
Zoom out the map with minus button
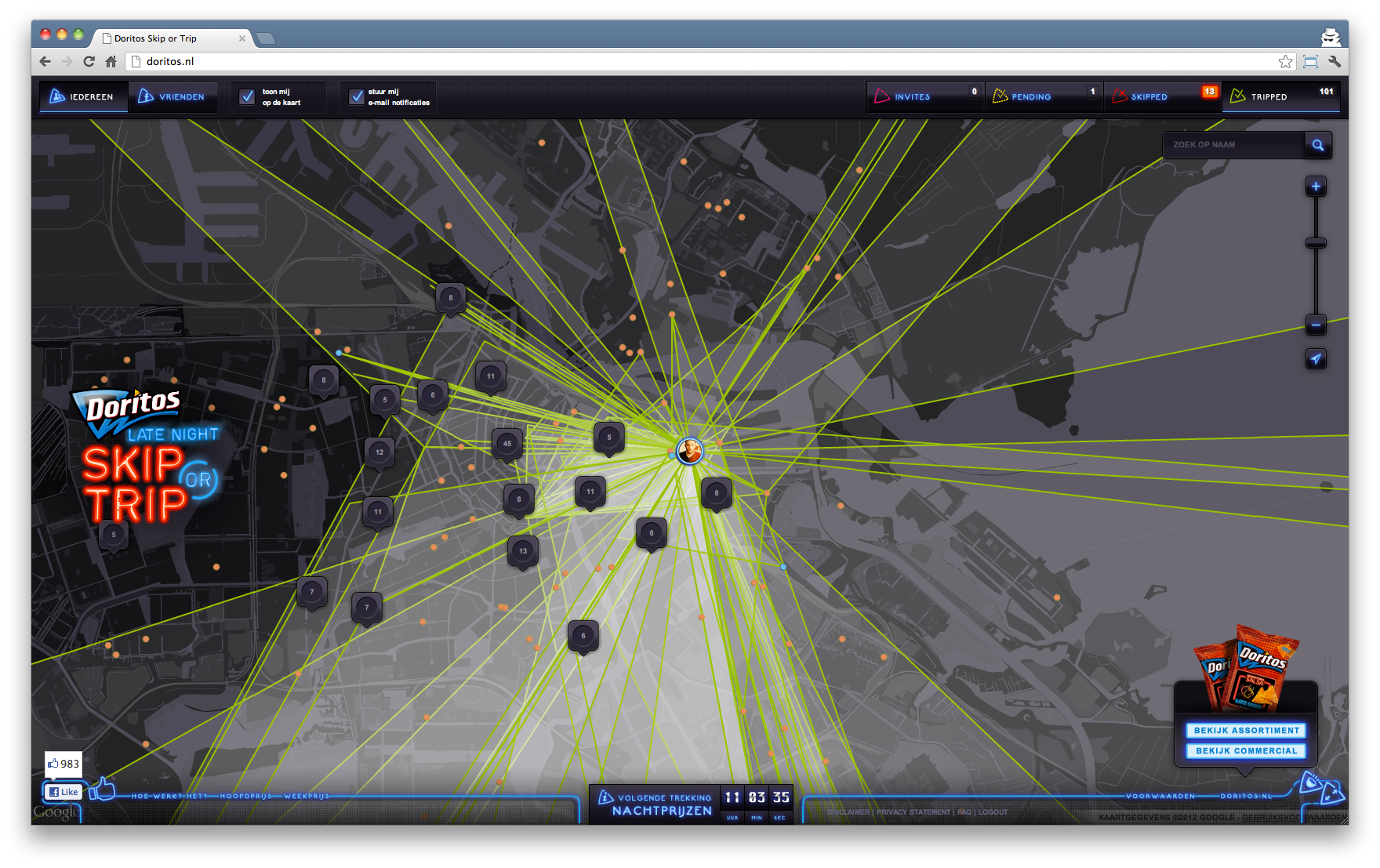pos(1316,325)
